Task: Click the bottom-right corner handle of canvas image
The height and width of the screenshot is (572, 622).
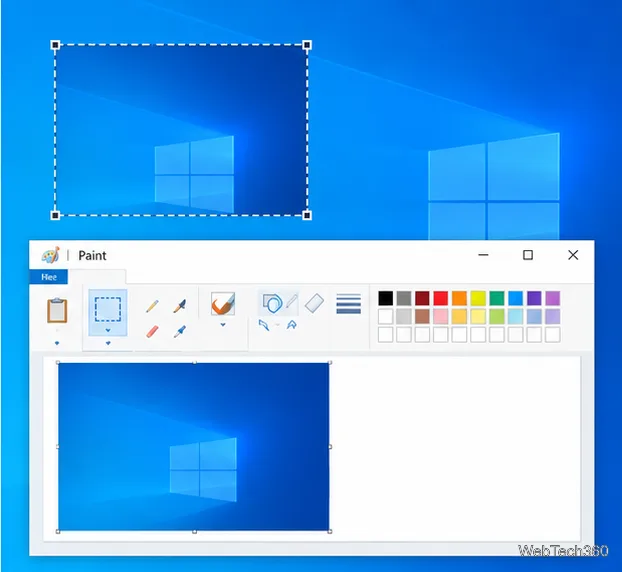Action: coord(330,532)
